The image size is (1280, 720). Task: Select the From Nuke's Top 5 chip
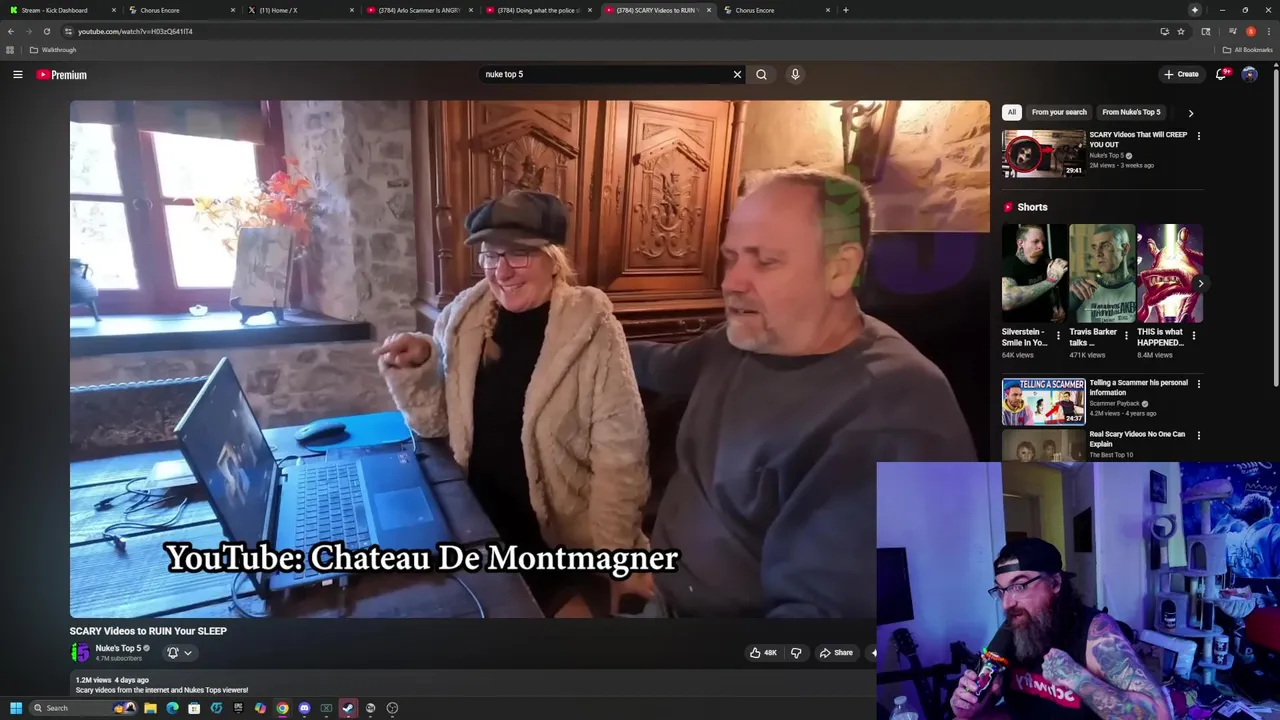pos(1131,112)
